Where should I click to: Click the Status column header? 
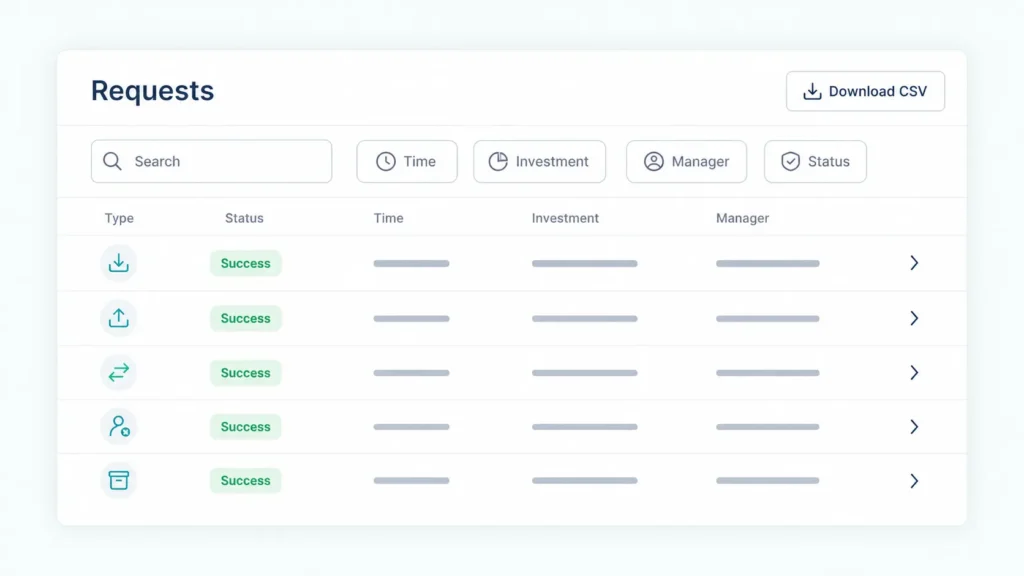(x=244, y=218)
